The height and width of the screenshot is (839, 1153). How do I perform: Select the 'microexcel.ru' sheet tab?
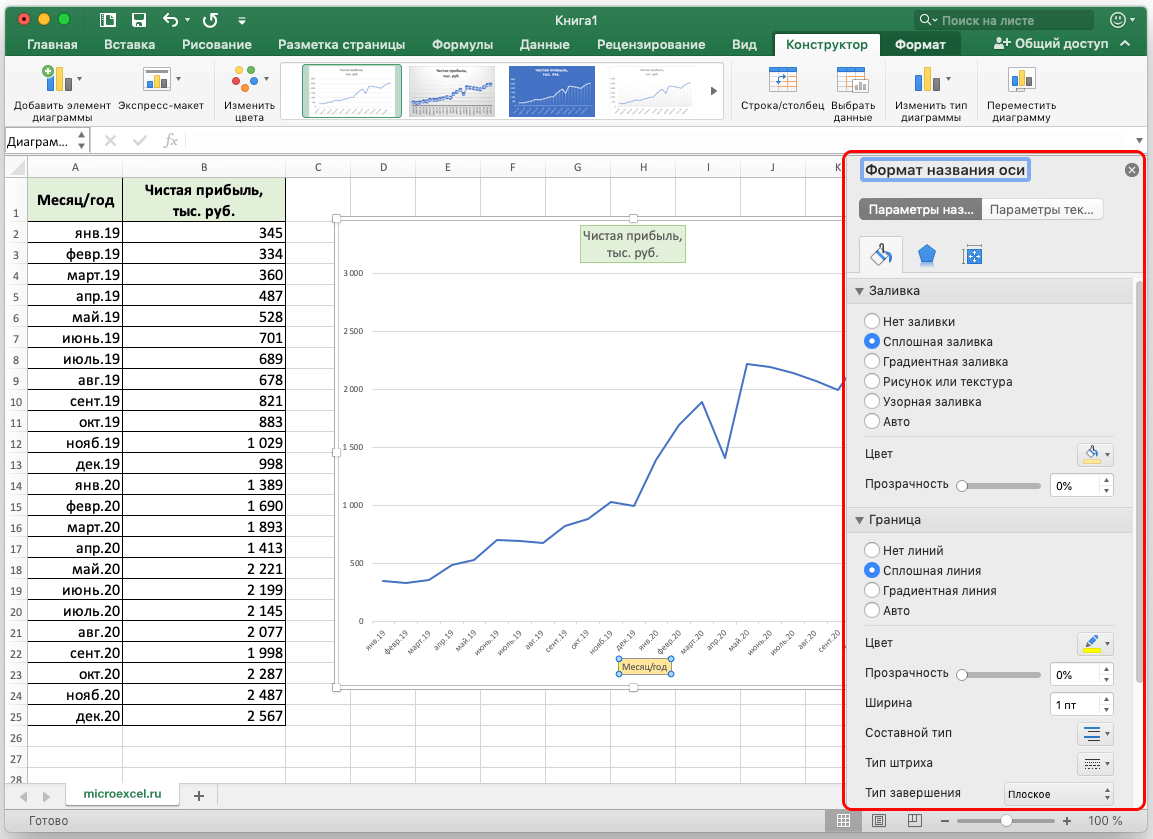(x=122, y=794)
